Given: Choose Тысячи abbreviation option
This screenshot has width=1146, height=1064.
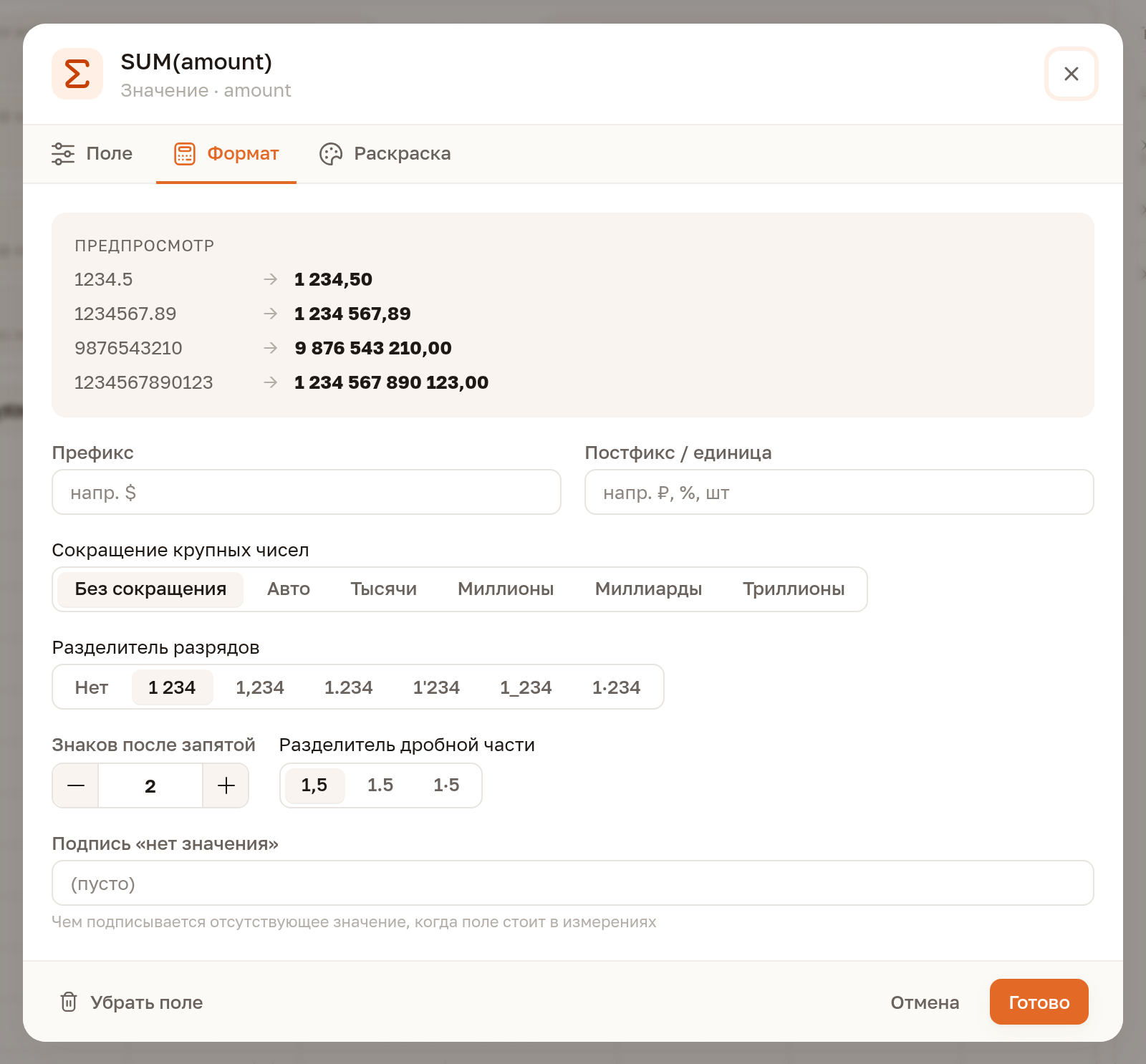Looking at the screenshot, I should (384, 589).
